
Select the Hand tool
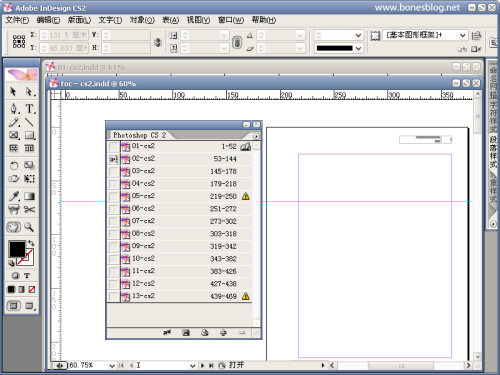click(13, 227)
